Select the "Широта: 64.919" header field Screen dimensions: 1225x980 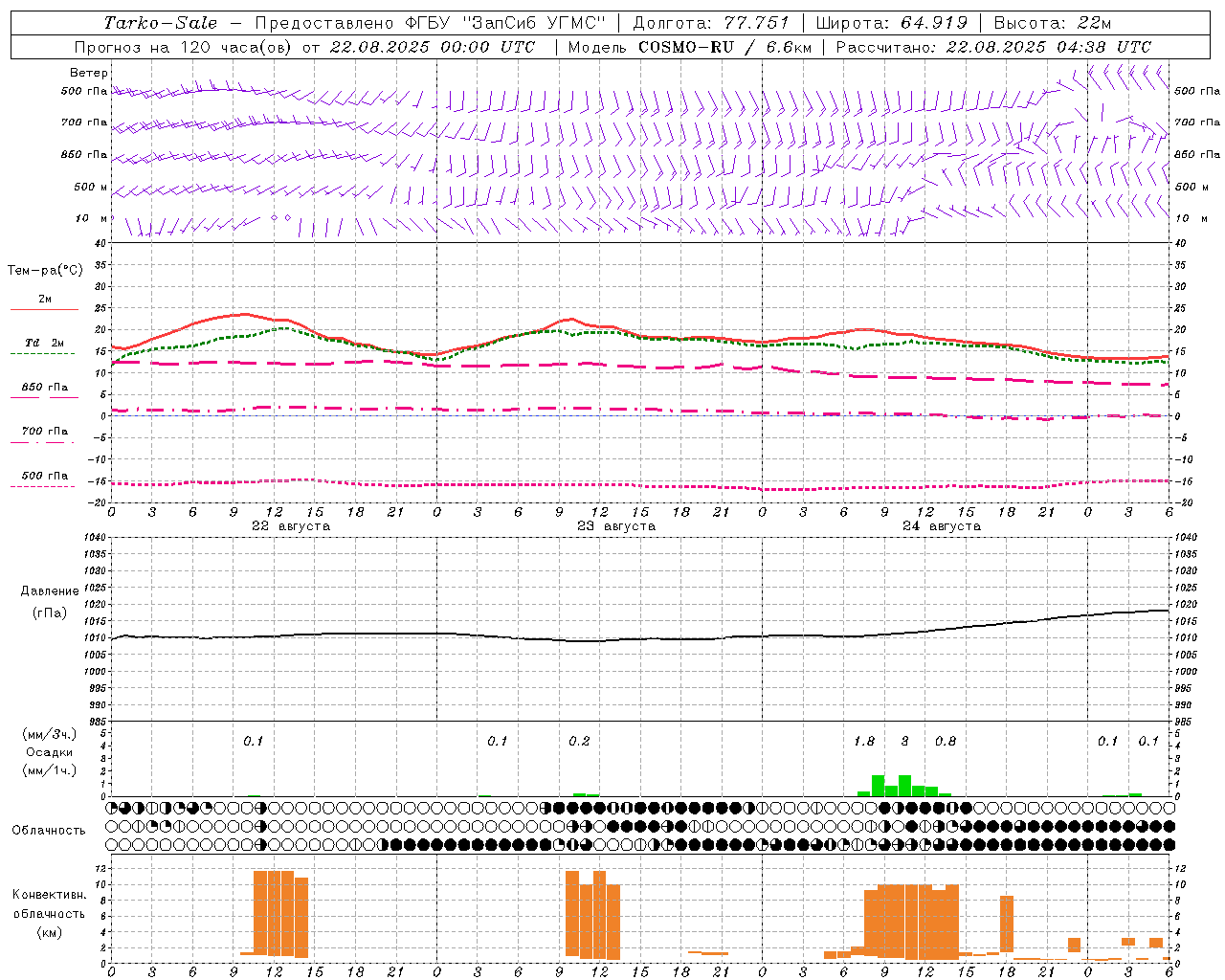892,23
